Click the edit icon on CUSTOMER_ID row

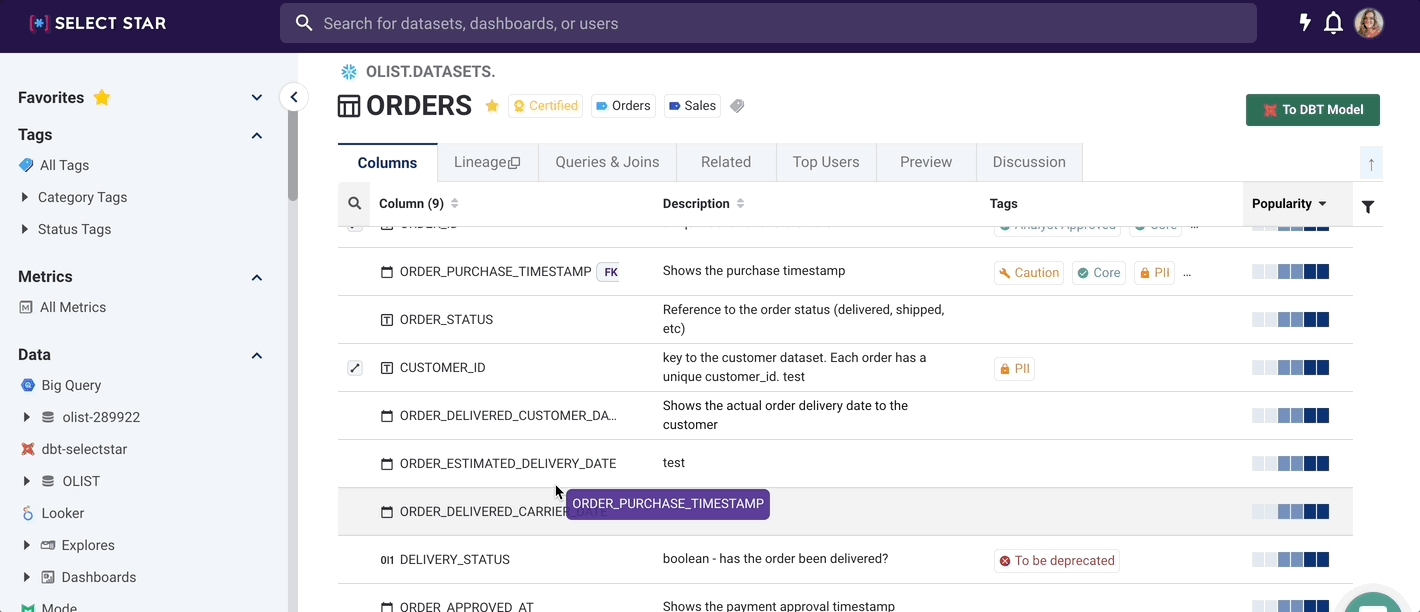(354, 368)
